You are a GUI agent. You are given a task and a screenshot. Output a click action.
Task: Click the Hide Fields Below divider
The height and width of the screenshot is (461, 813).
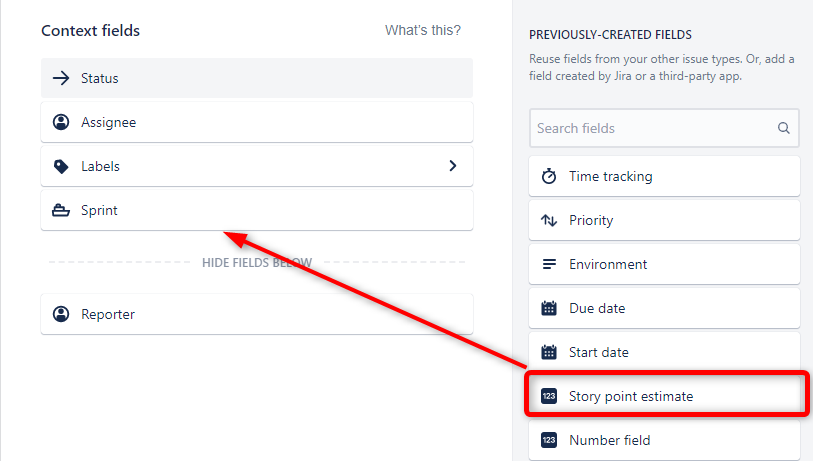(257, 263)
